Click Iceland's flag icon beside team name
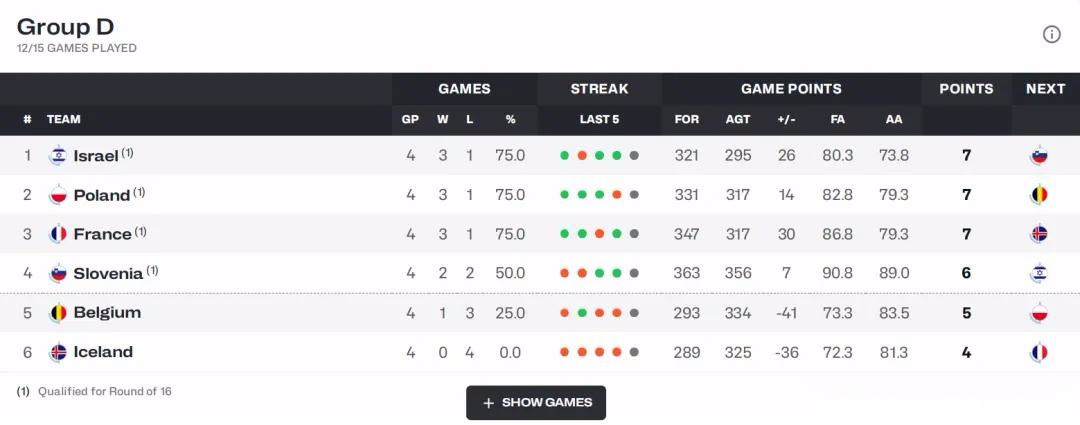The height and width of the screenshot is (425, 1080). (58, 352)
